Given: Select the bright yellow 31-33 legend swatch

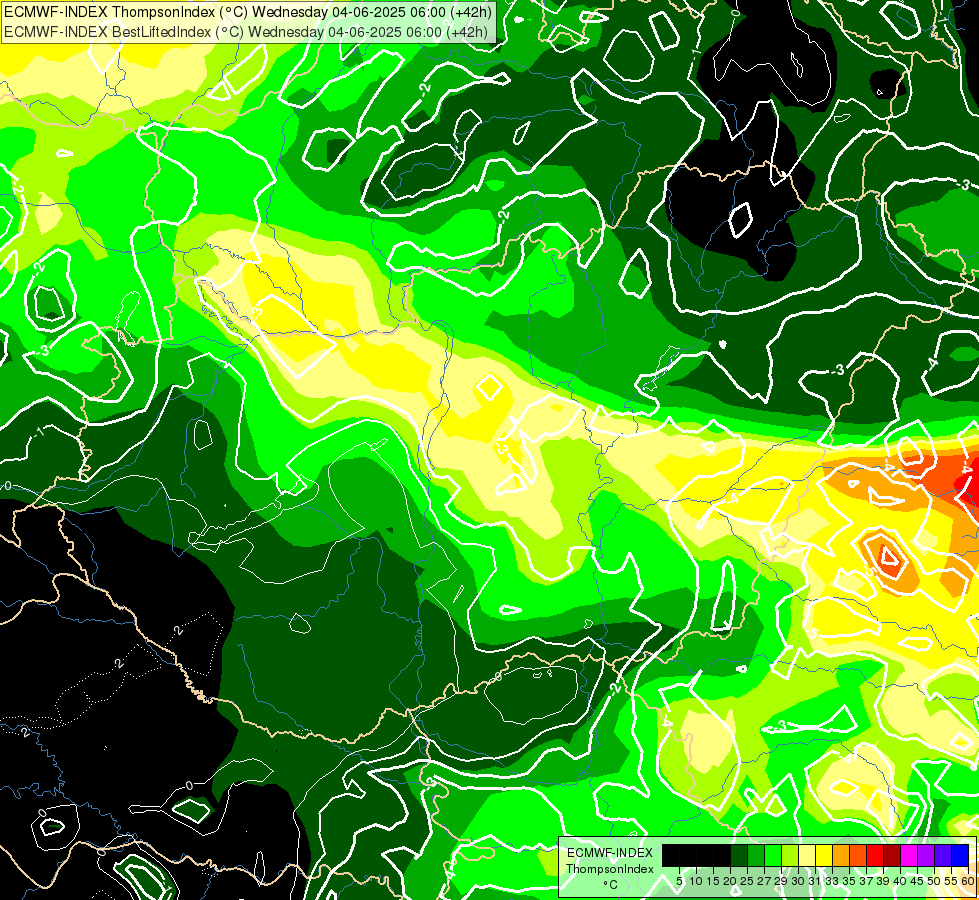Looking at the screenshot, I should click(x=824, y=855).
